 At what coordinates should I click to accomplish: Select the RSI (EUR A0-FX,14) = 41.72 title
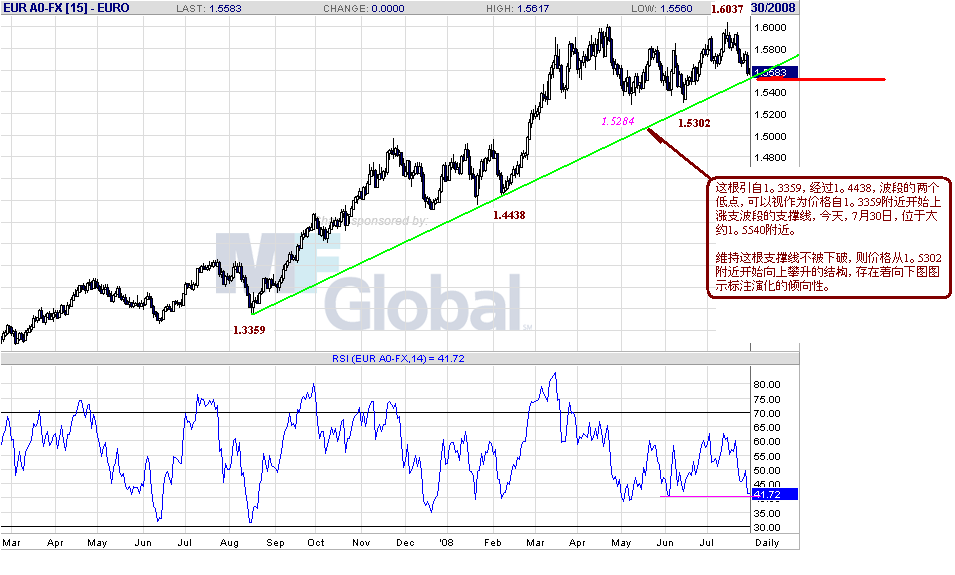[398, 359]
